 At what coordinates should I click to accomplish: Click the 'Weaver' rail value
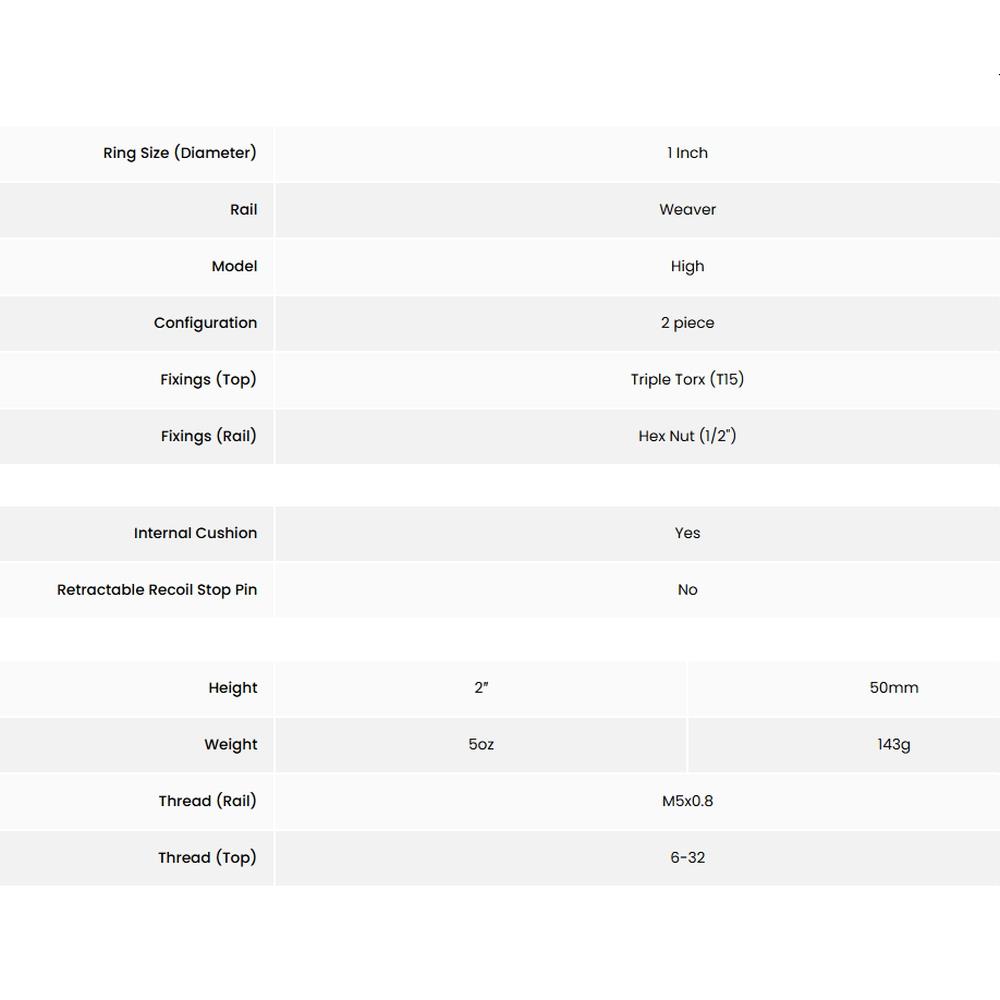click(687, 210)
